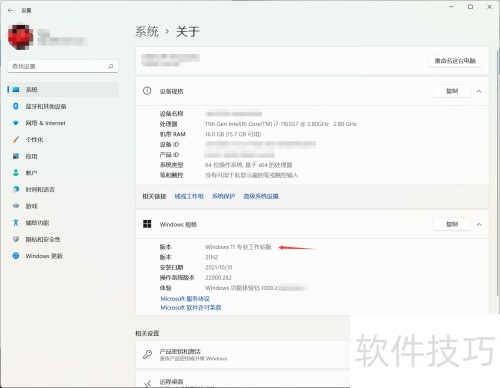
Task: Open the Microsoft 软件许可条款 link
Action: coord(191,307)
